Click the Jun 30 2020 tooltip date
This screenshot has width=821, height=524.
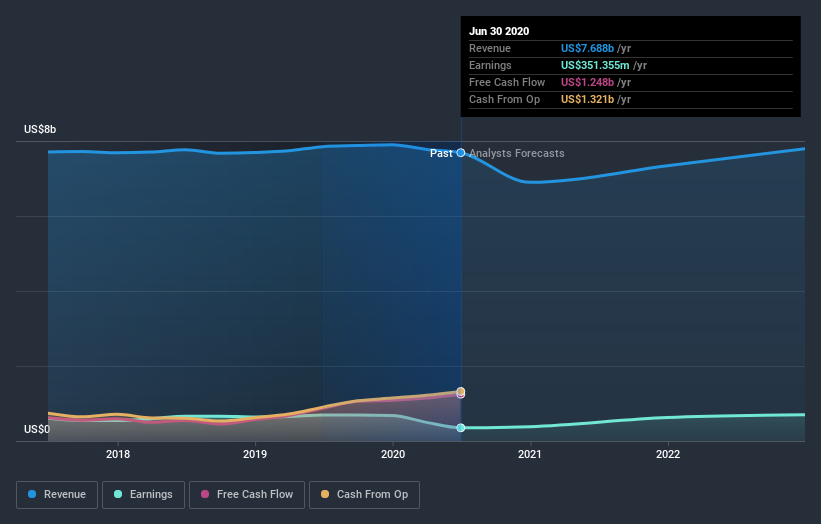pyautogui.click(x=499, y=31)
